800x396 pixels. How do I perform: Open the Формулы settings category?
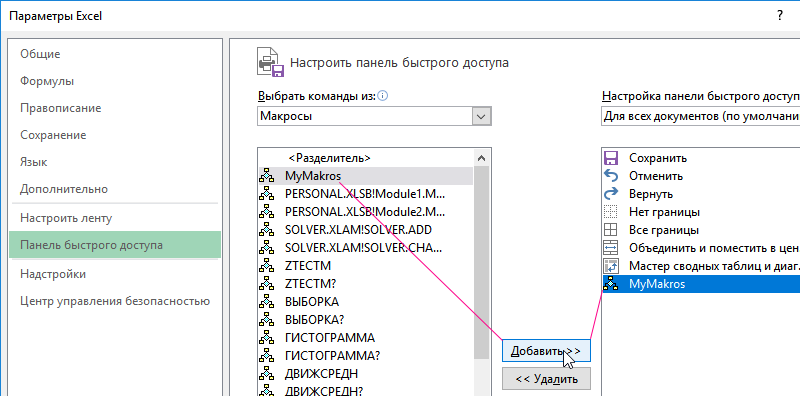click(47, 81)
